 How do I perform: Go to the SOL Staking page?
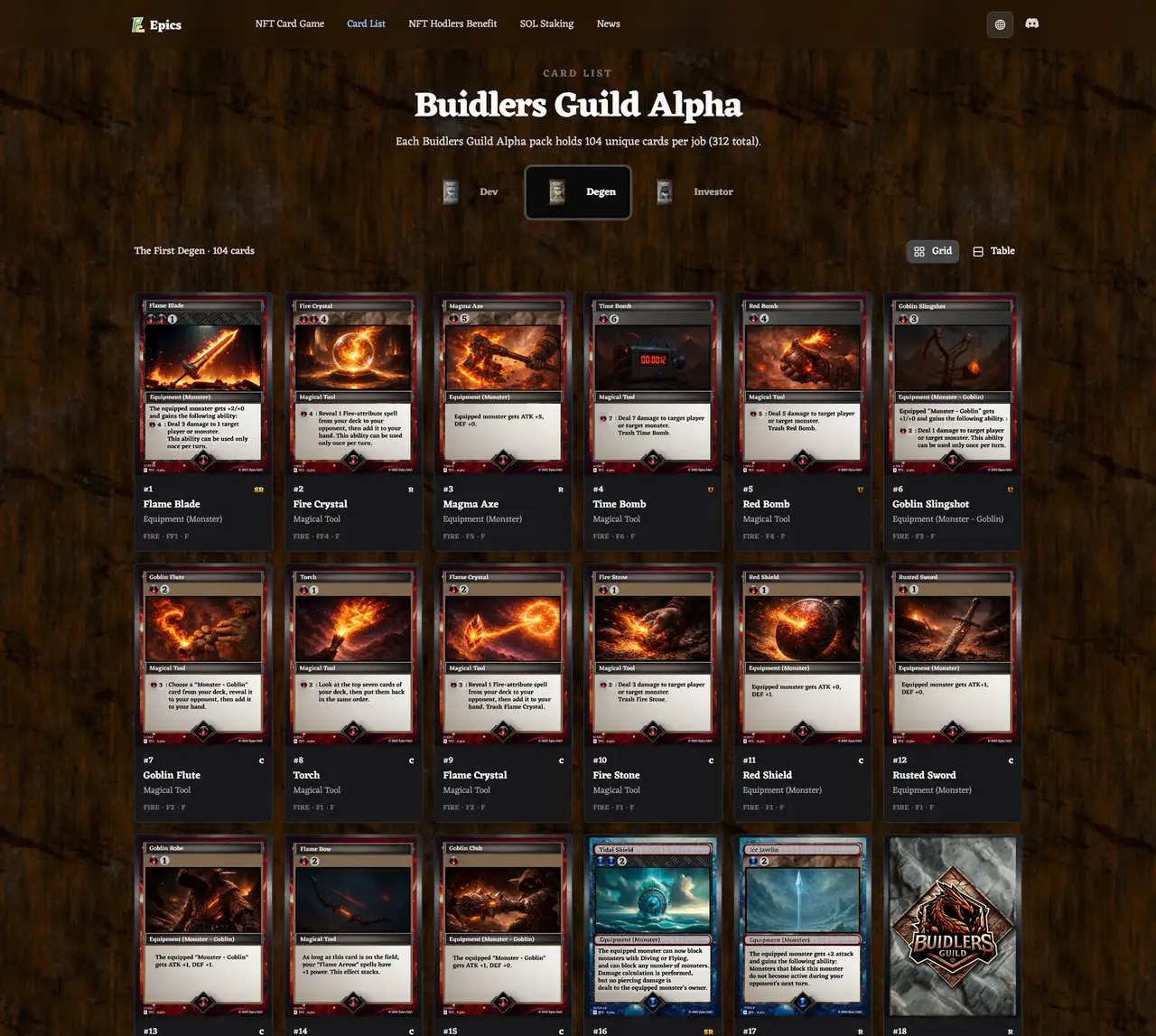546,23
